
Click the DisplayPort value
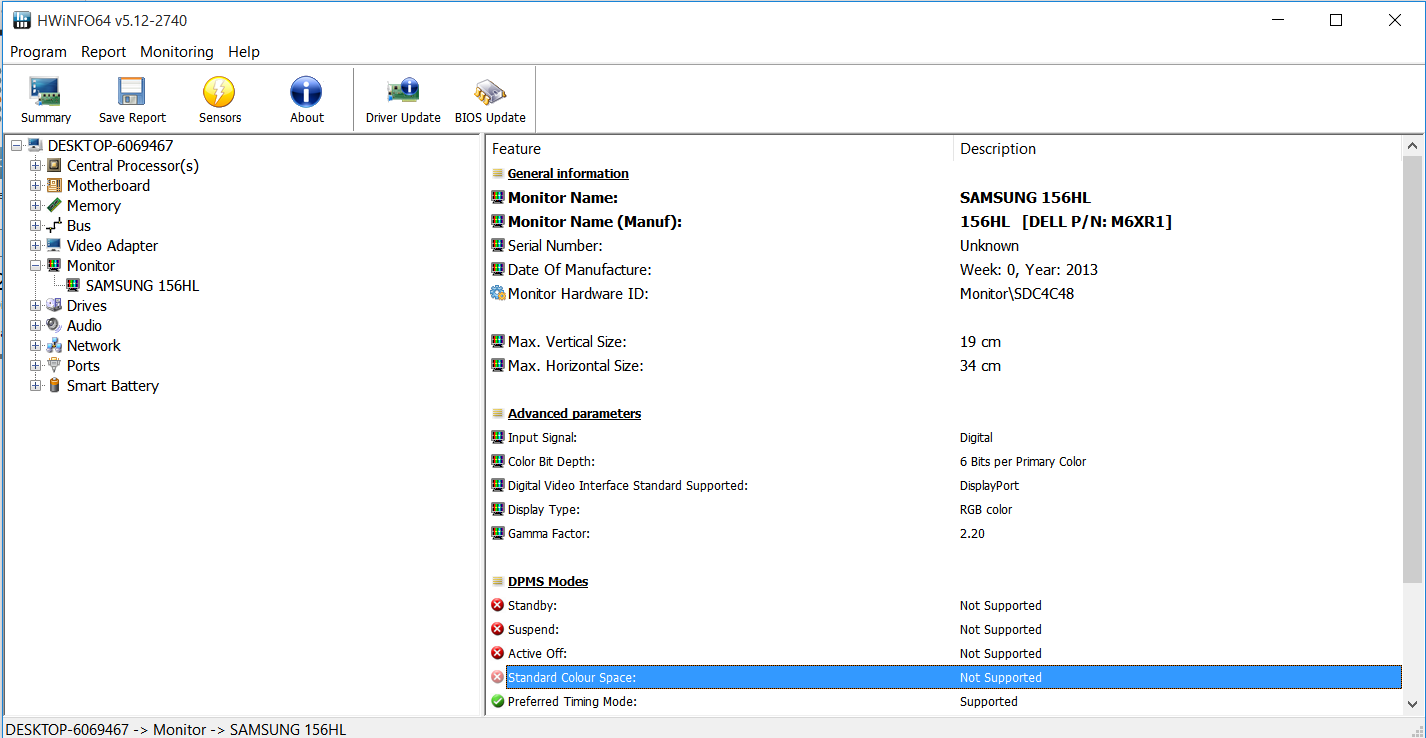coord(989,486)
